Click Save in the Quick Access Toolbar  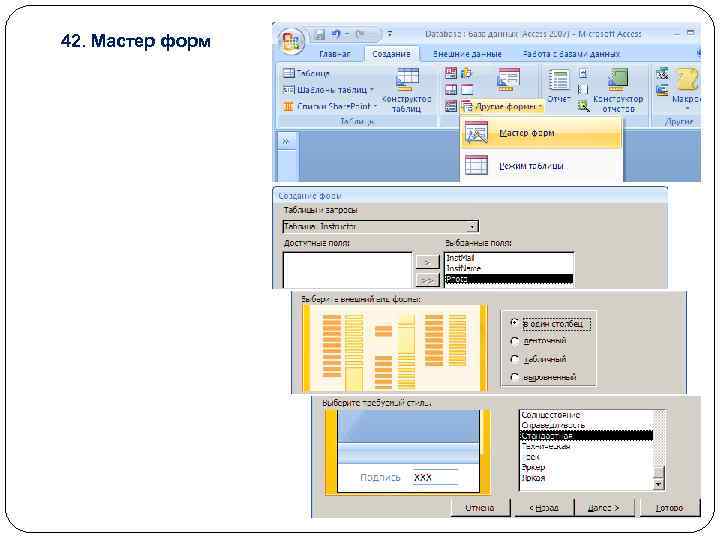click(x=320, y=34)
